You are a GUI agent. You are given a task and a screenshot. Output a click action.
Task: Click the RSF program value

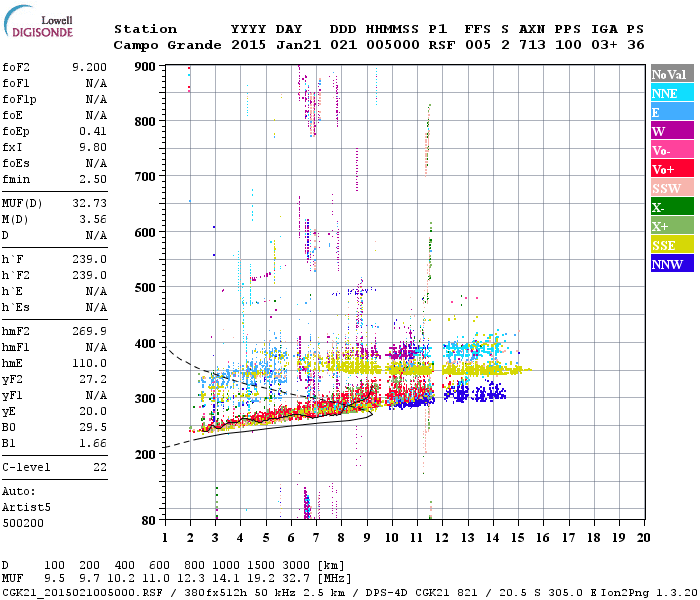442,45
